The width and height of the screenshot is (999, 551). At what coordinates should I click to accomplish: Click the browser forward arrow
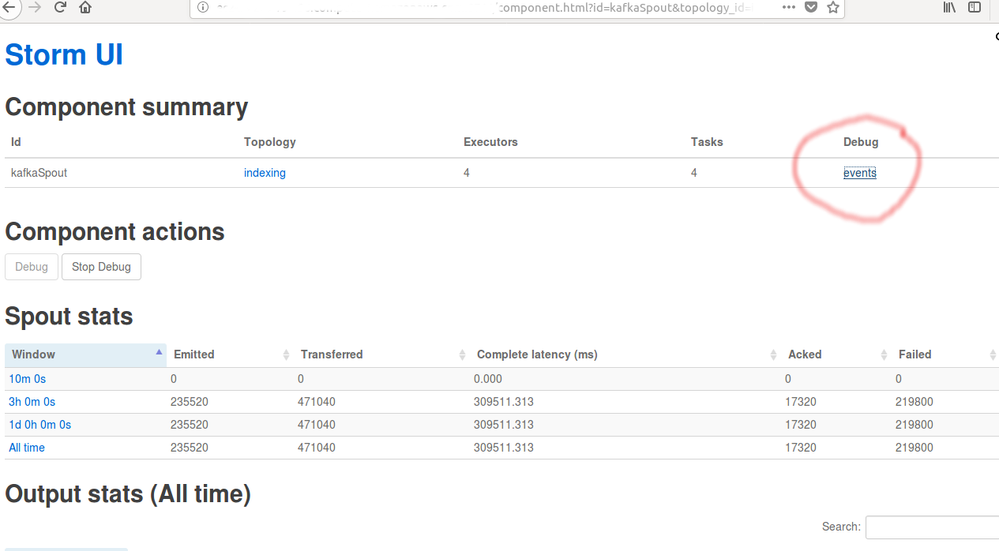[34, 8]
